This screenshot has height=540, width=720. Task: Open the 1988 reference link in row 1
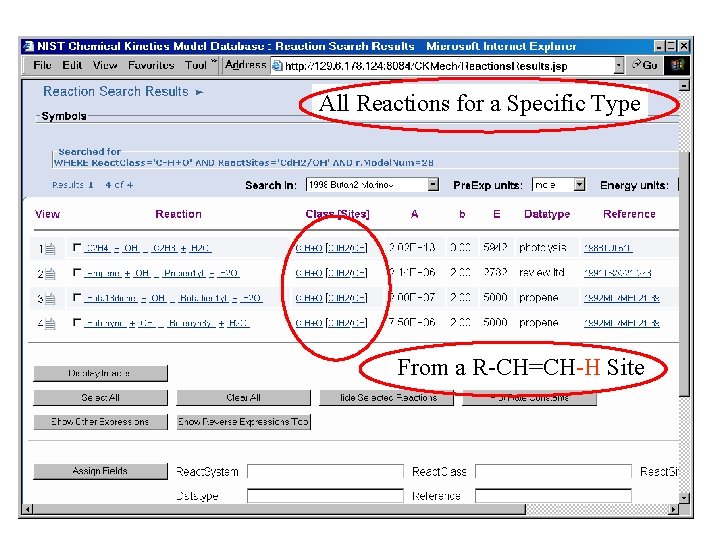608,248
